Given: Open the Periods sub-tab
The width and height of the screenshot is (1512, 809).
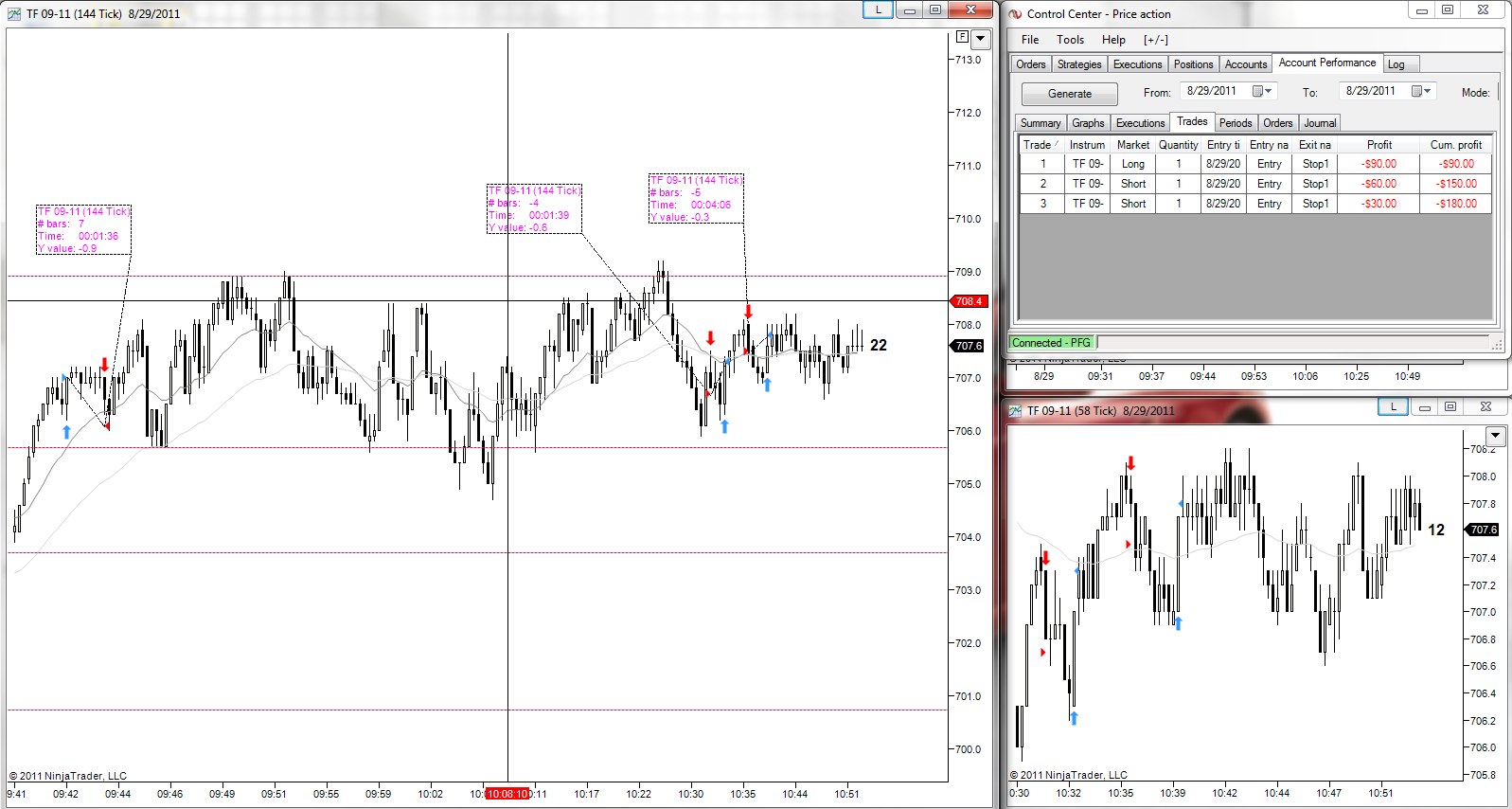Looking at the screenshot, I should 1236,123.
